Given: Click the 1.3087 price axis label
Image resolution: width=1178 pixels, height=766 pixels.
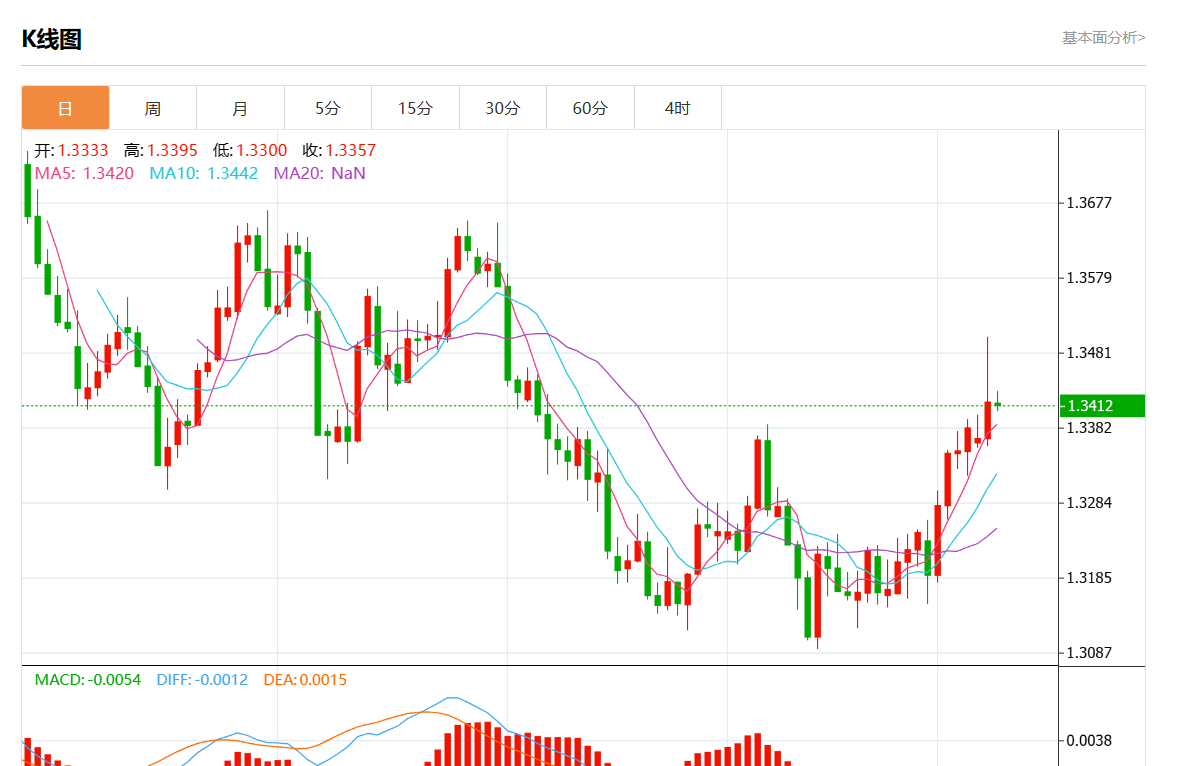Looking at the screenshot, I should 1089,653.
